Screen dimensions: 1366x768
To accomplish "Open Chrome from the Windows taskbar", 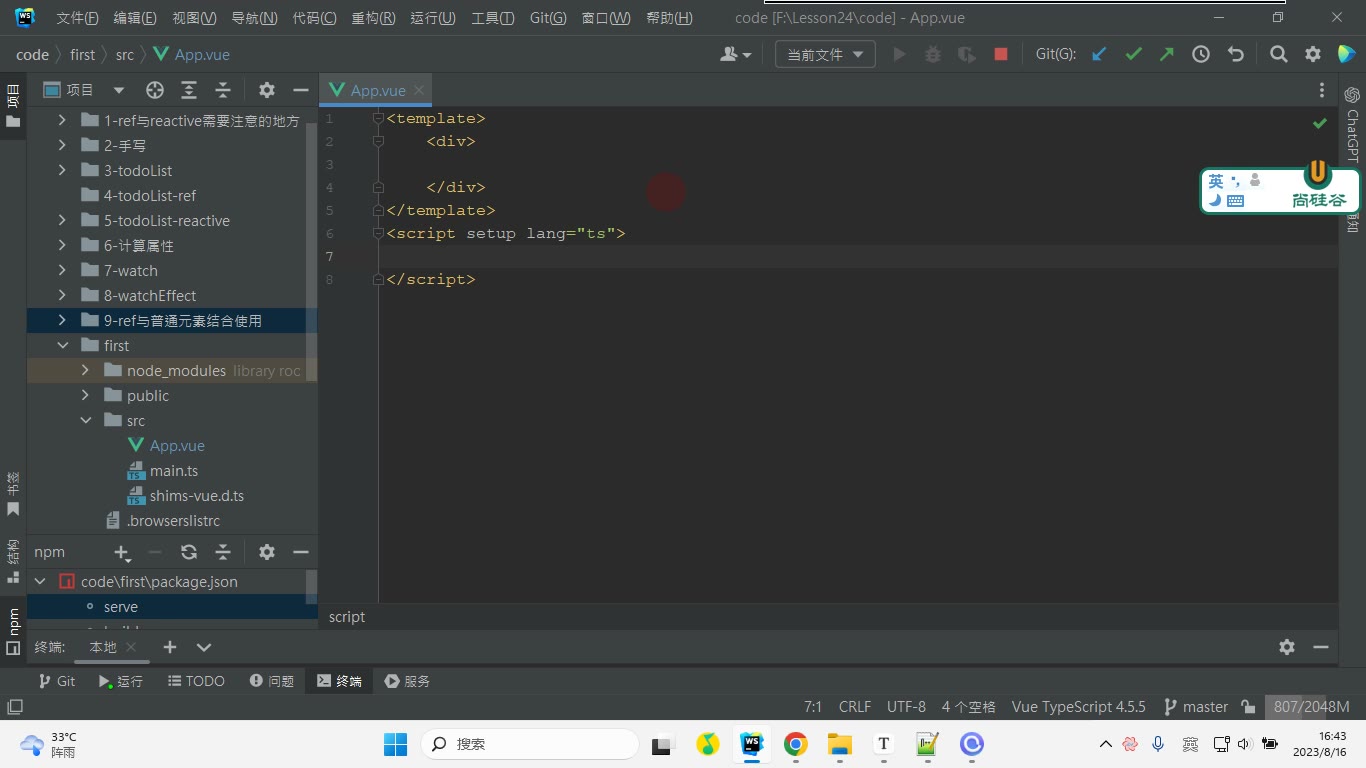I will (796, 744).
